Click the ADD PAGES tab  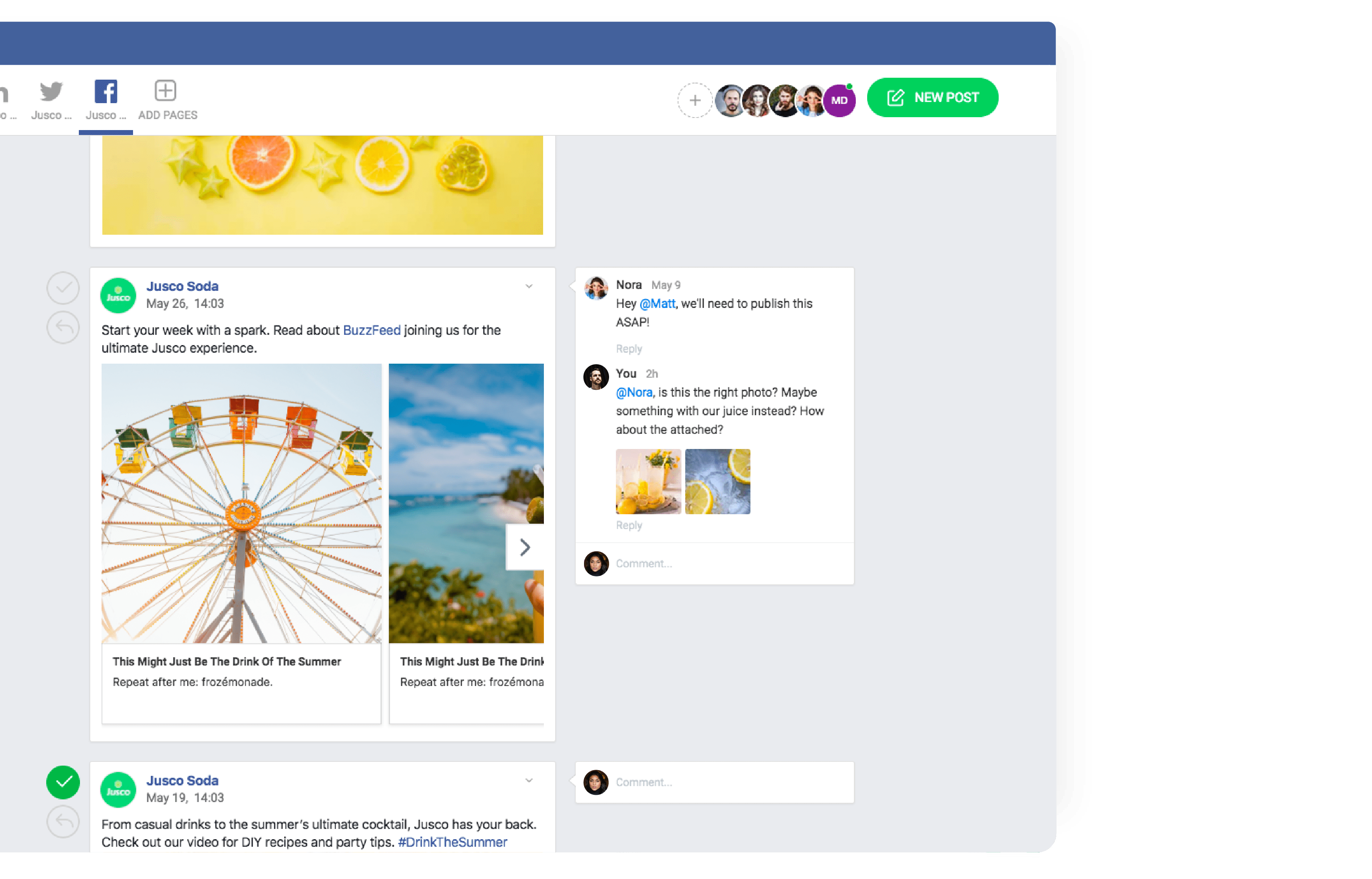[167, 100]
